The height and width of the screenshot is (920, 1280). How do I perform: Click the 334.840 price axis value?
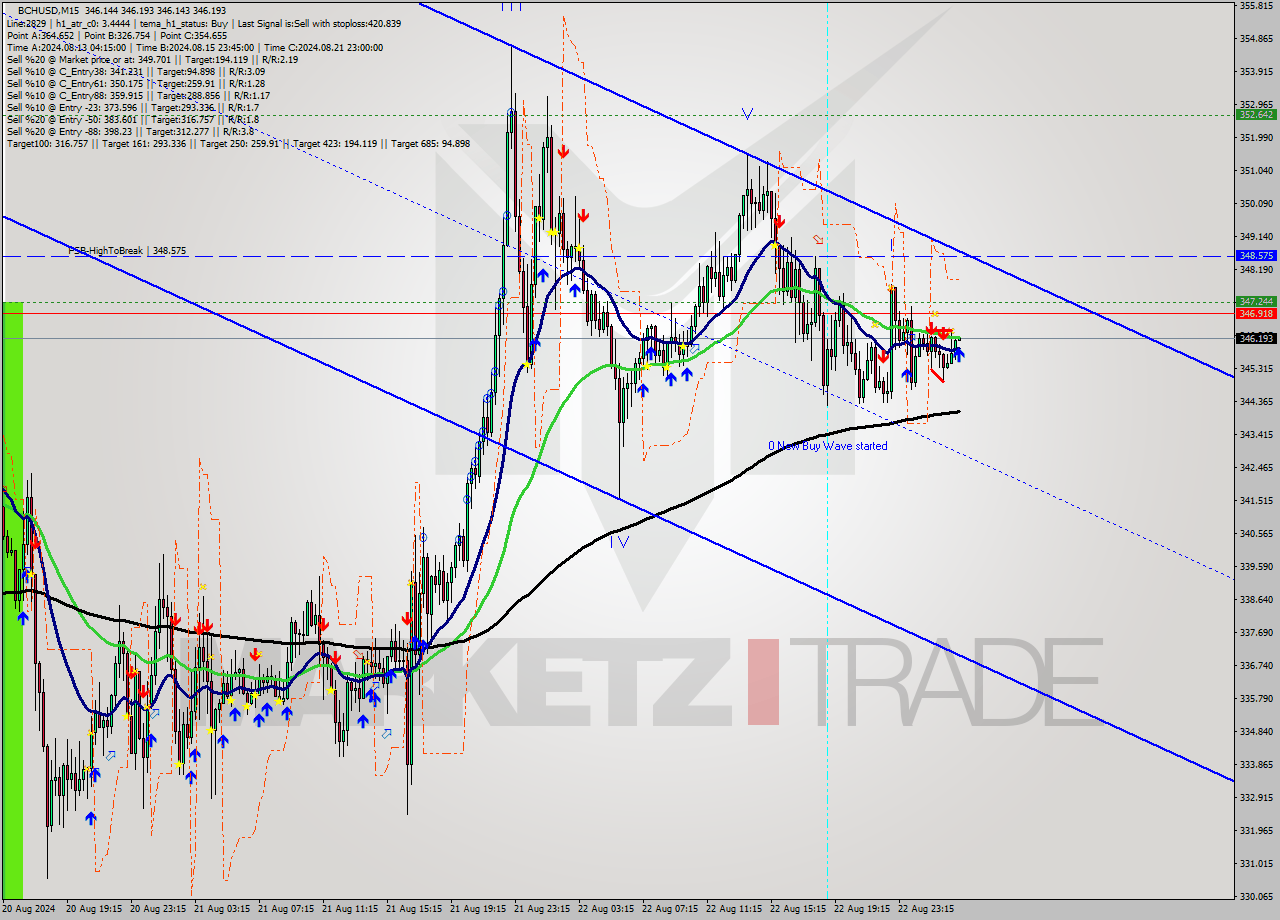tap(1256, 732)
